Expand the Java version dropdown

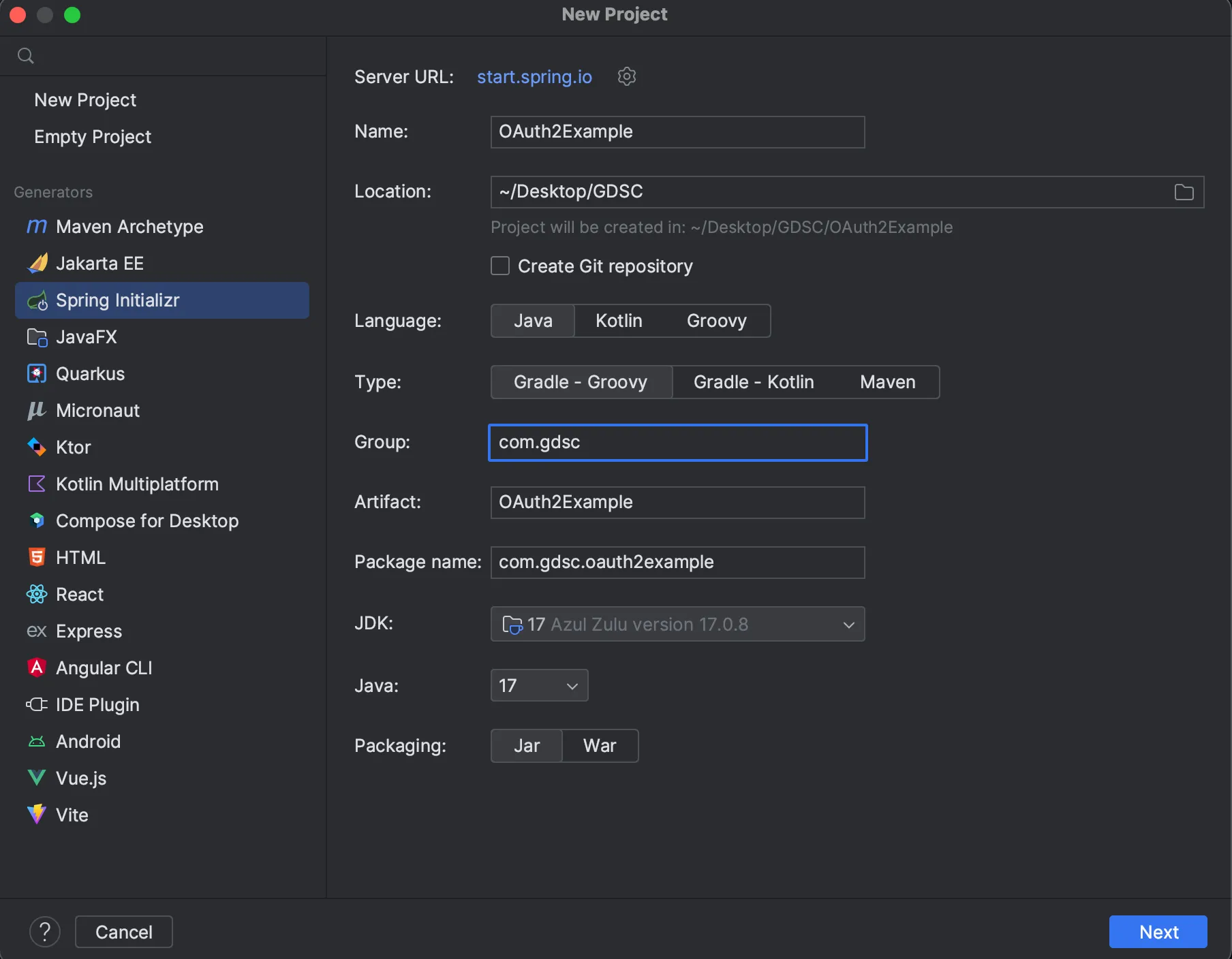coord(539,685)
